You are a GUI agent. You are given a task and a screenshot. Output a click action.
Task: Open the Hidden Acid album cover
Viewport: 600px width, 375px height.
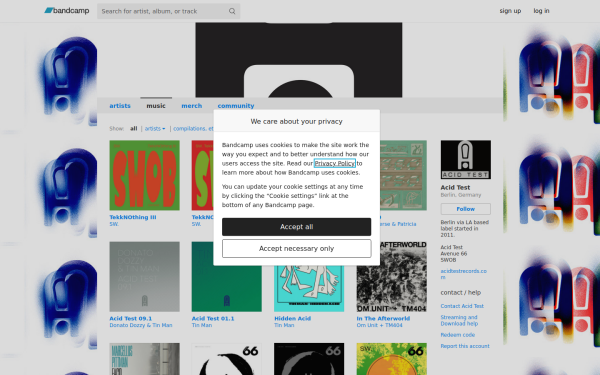point(309,289)
